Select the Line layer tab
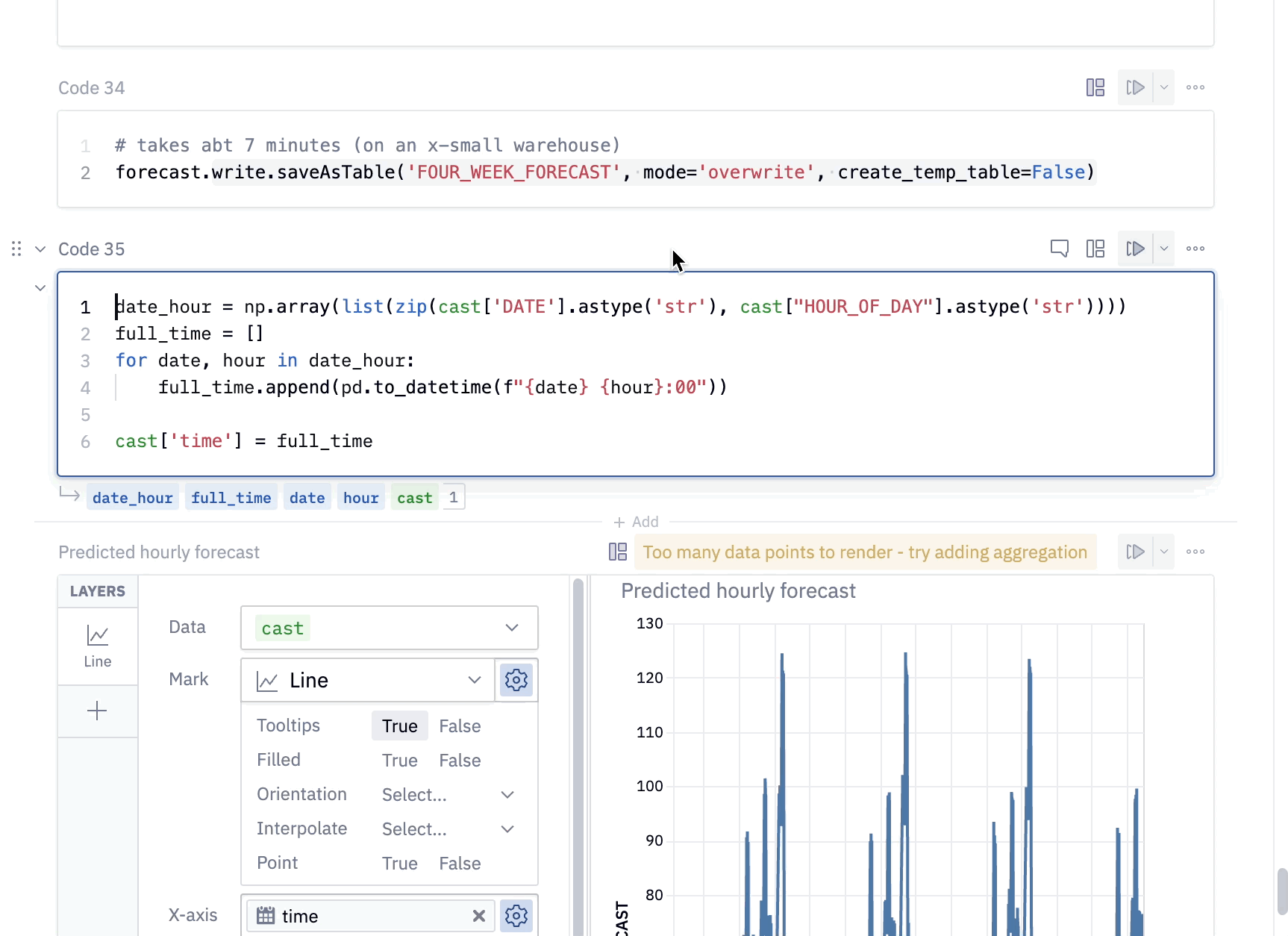The width and height of the screenshot is (1288, 936). (98, 646)
